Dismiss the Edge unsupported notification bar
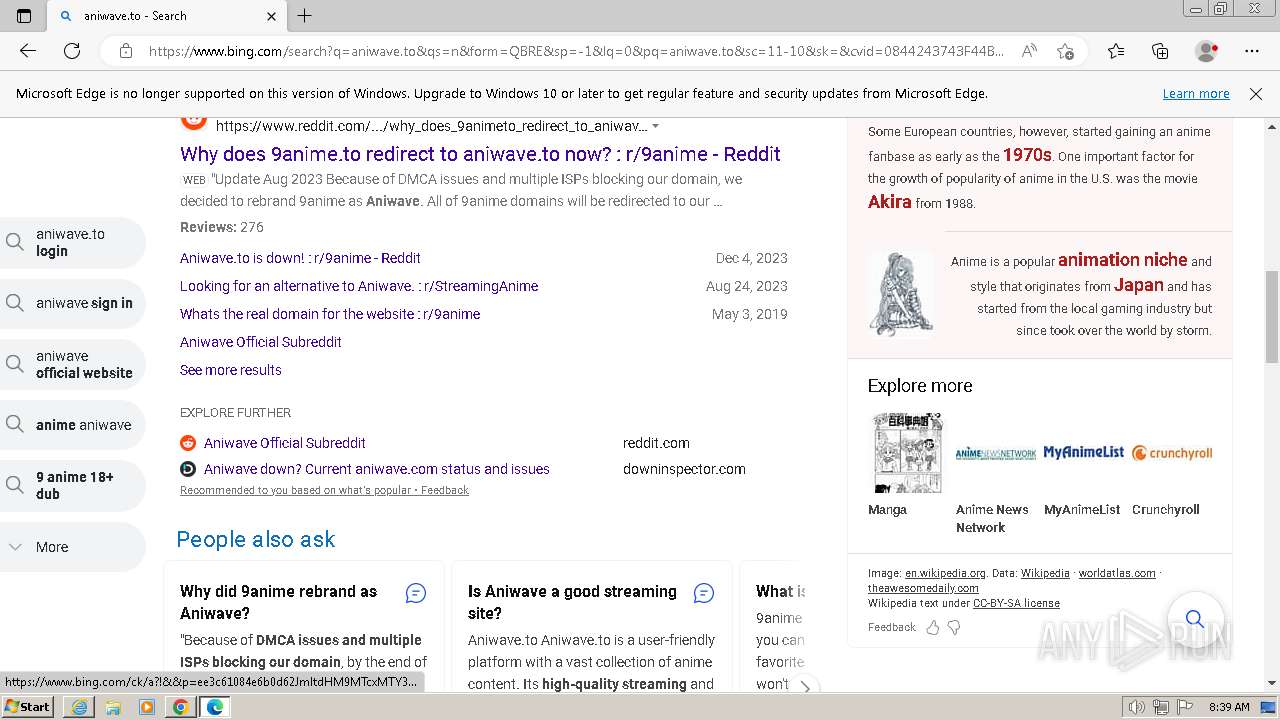 coord(1256,94)
